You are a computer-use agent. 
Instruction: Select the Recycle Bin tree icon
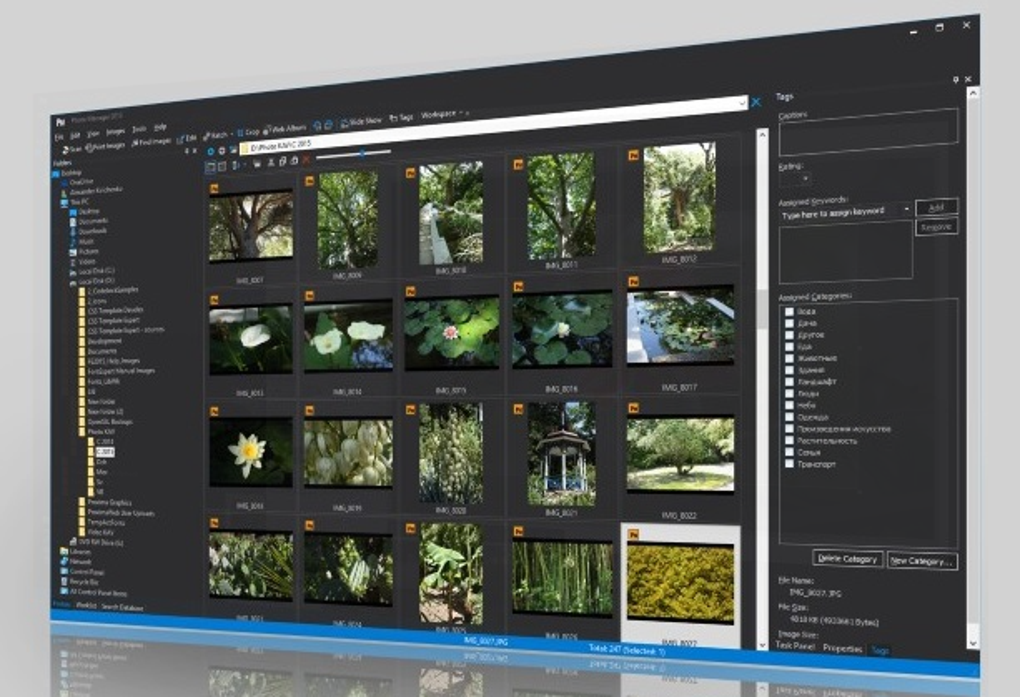click(x=64, y=581)
